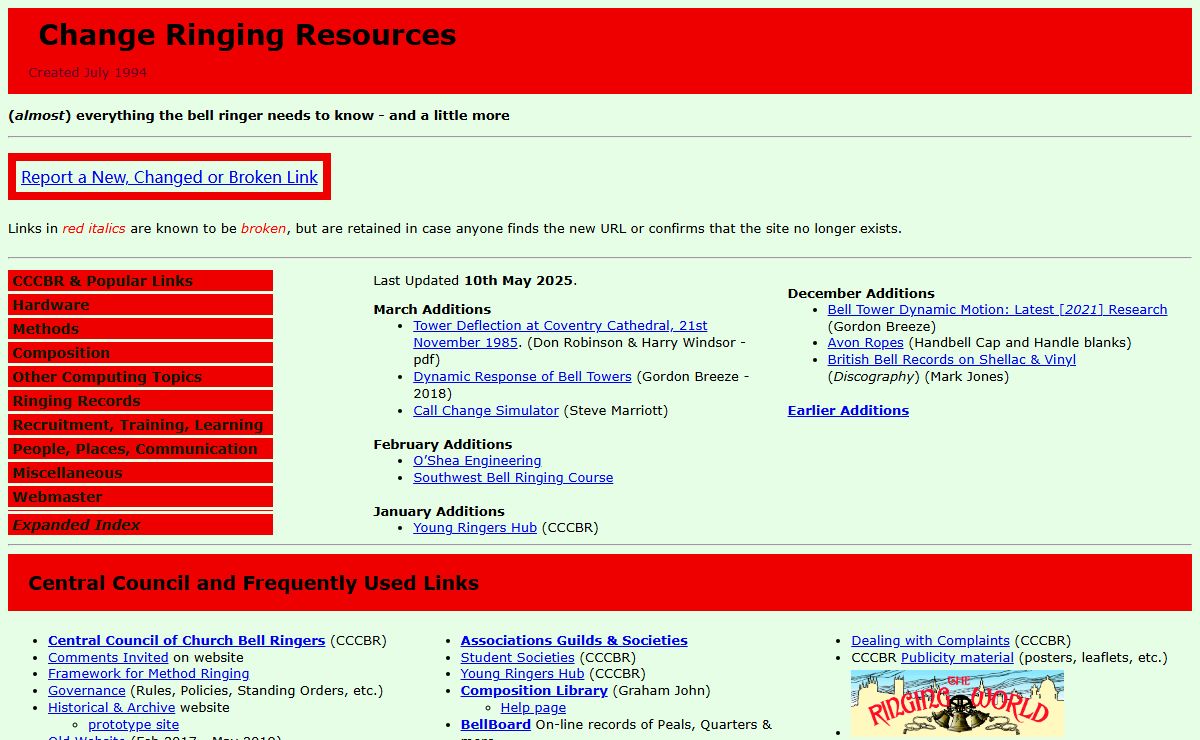The image size is (1200, 740).
Task: Click the February Additions heading
Action: click(x=442, y=444)
